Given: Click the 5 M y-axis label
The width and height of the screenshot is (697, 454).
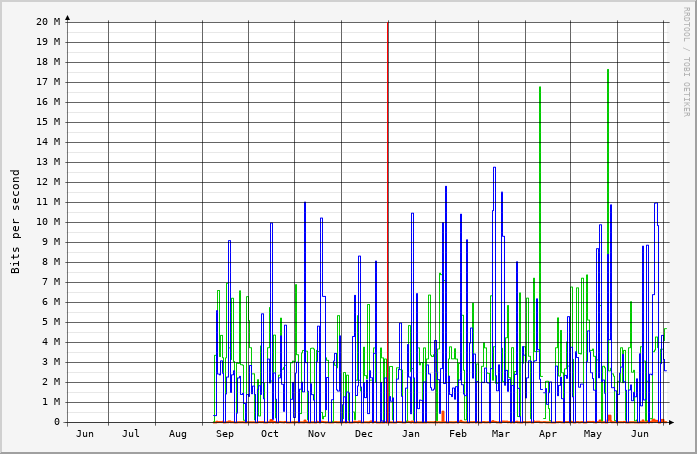Looking at the screenshot, I should coord(51,321).
